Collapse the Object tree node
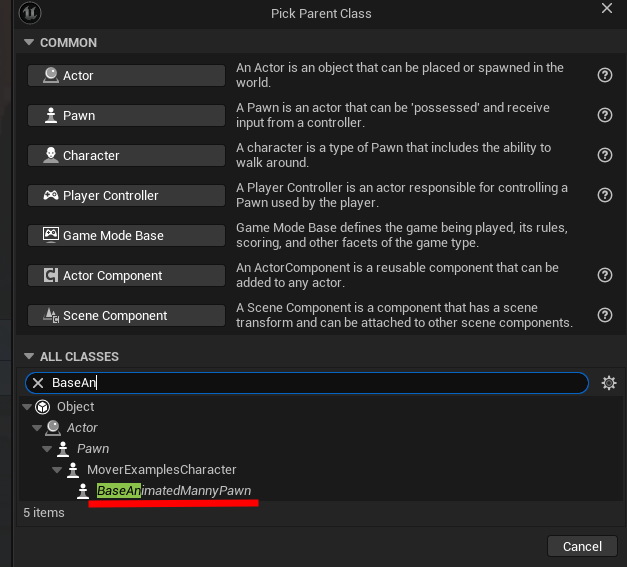Image resolution: width=627 pixels, height=567 pixels. (x=27, y=407)
